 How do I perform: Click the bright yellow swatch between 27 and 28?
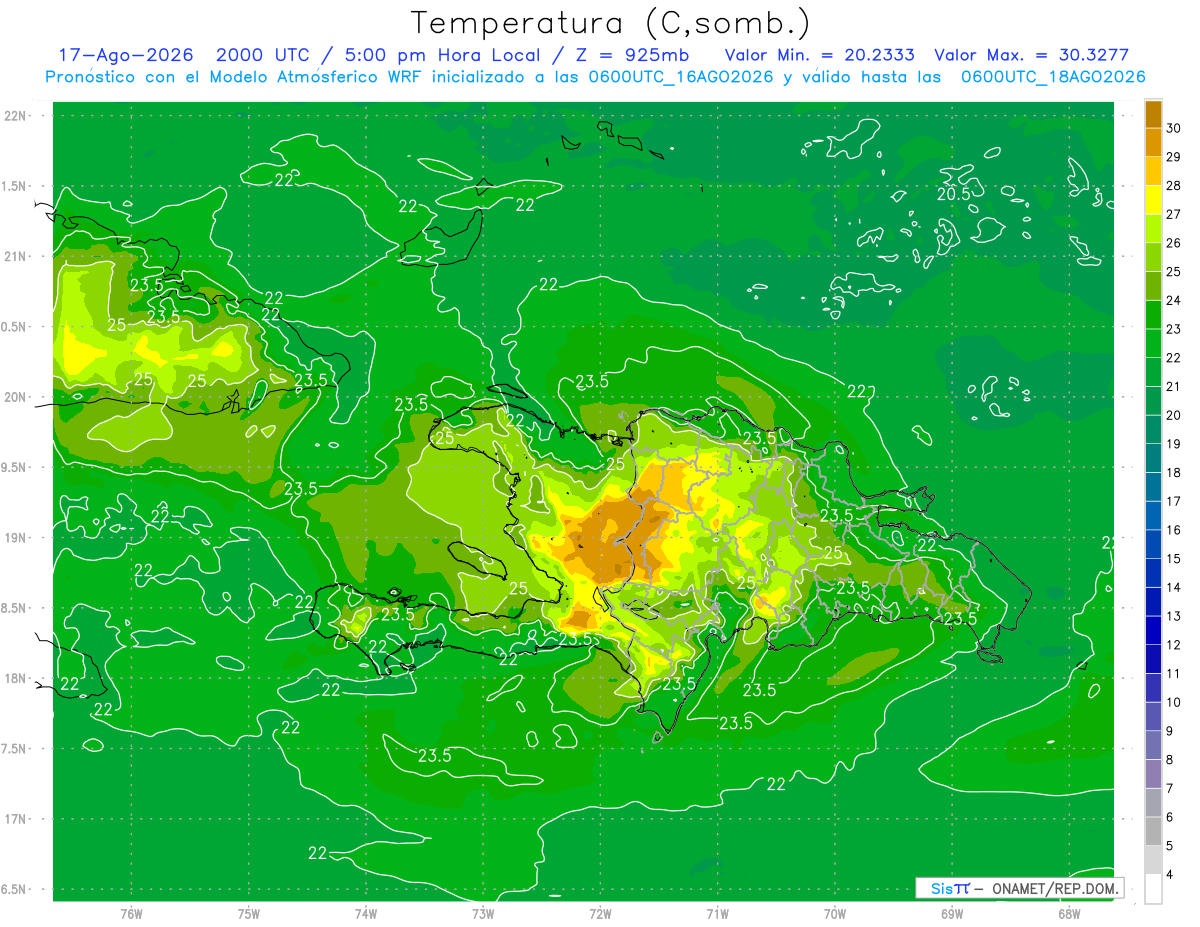pos(1153,200)
